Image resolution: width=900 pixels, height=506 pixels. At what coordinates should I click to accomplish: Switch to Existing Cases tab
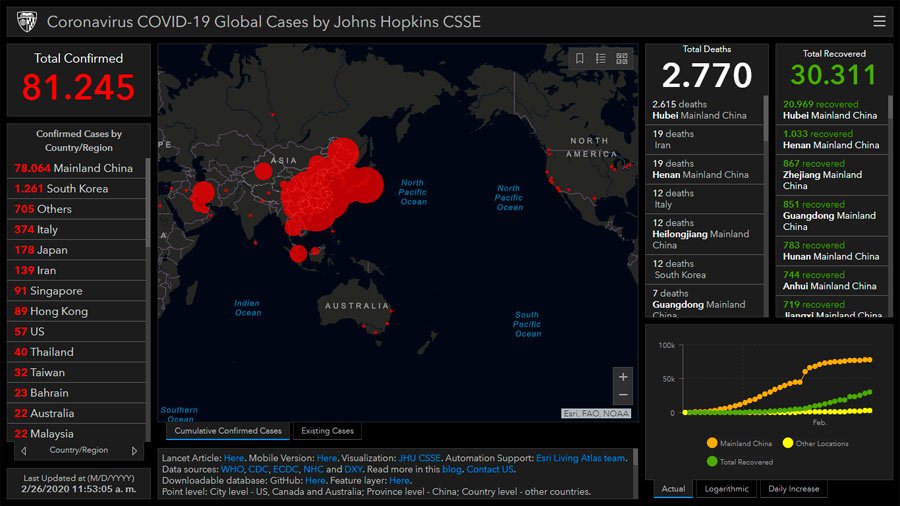[x=327, y=431]
